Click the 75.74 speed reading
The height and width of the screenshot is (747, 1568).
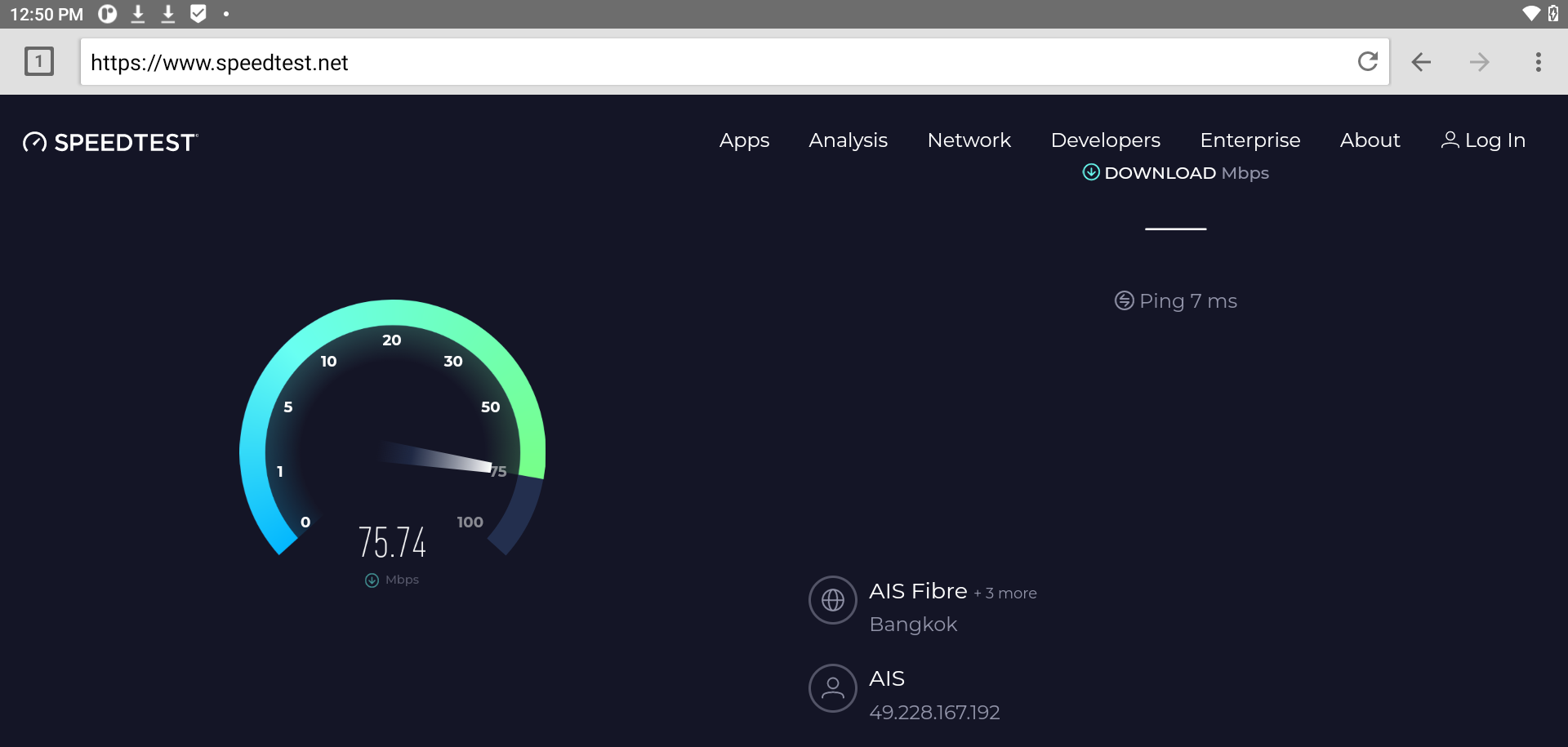pyautogui.click(x=392, y=542)
